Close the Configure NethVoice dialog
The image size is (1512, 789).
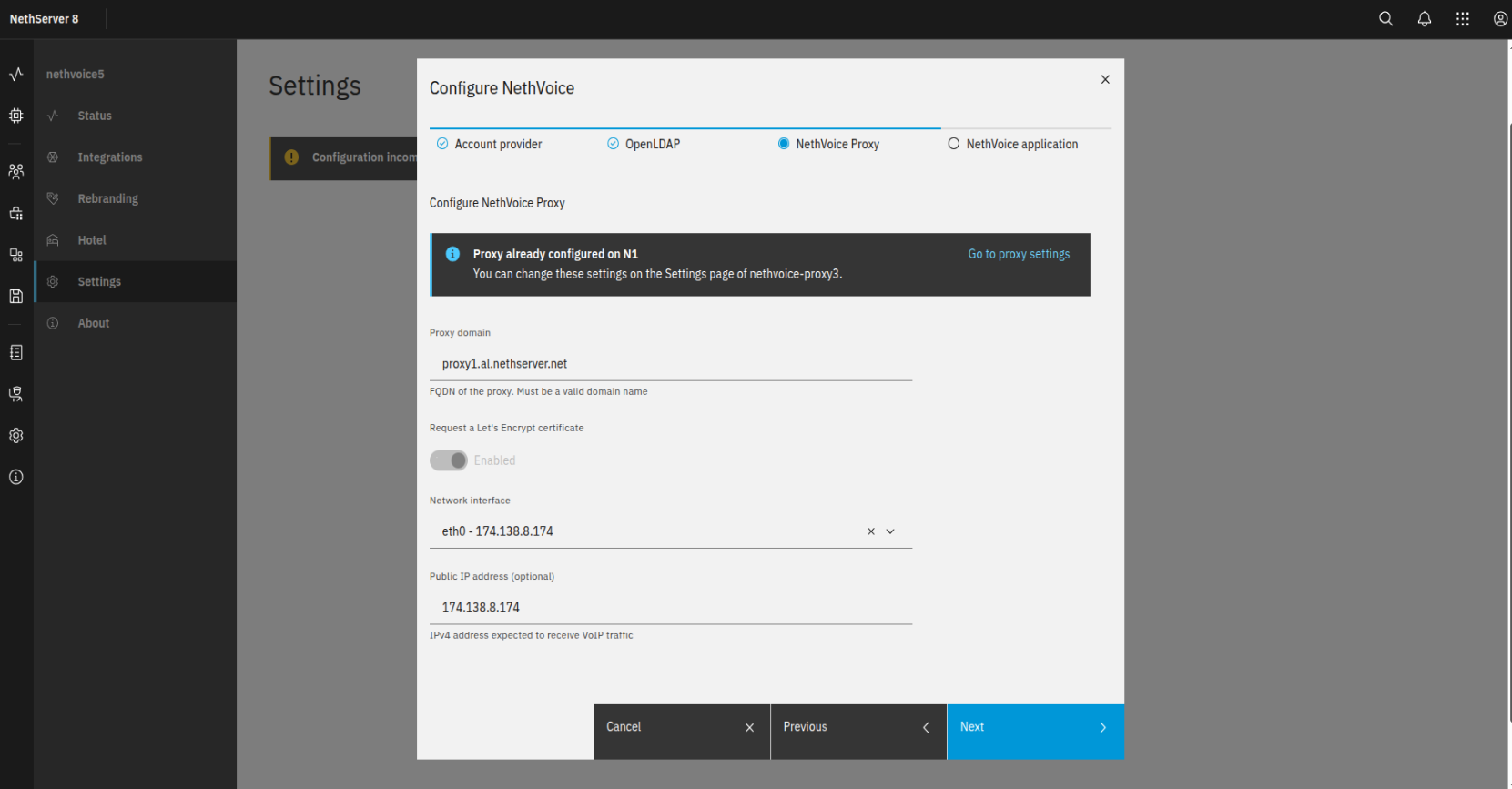pyautogui.click(x=1105, y=80)
